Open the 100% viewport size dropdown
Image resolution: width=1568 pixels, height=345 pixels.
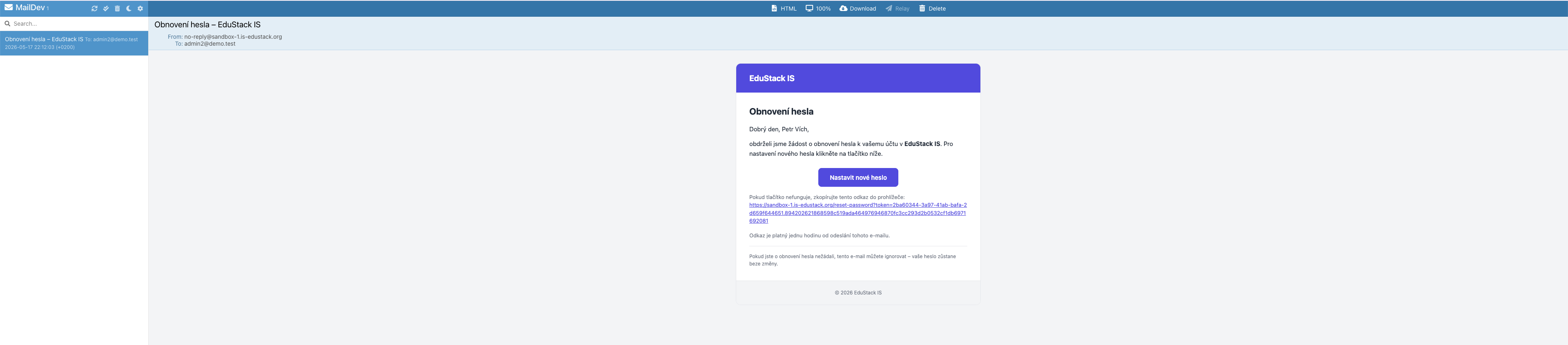(x=818, y=9)
